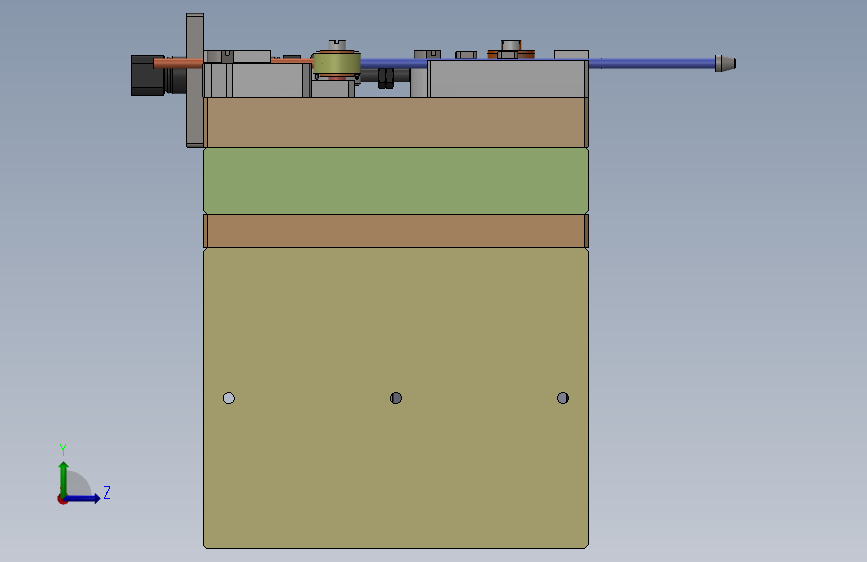Select the large grey block on the right top

508,79
